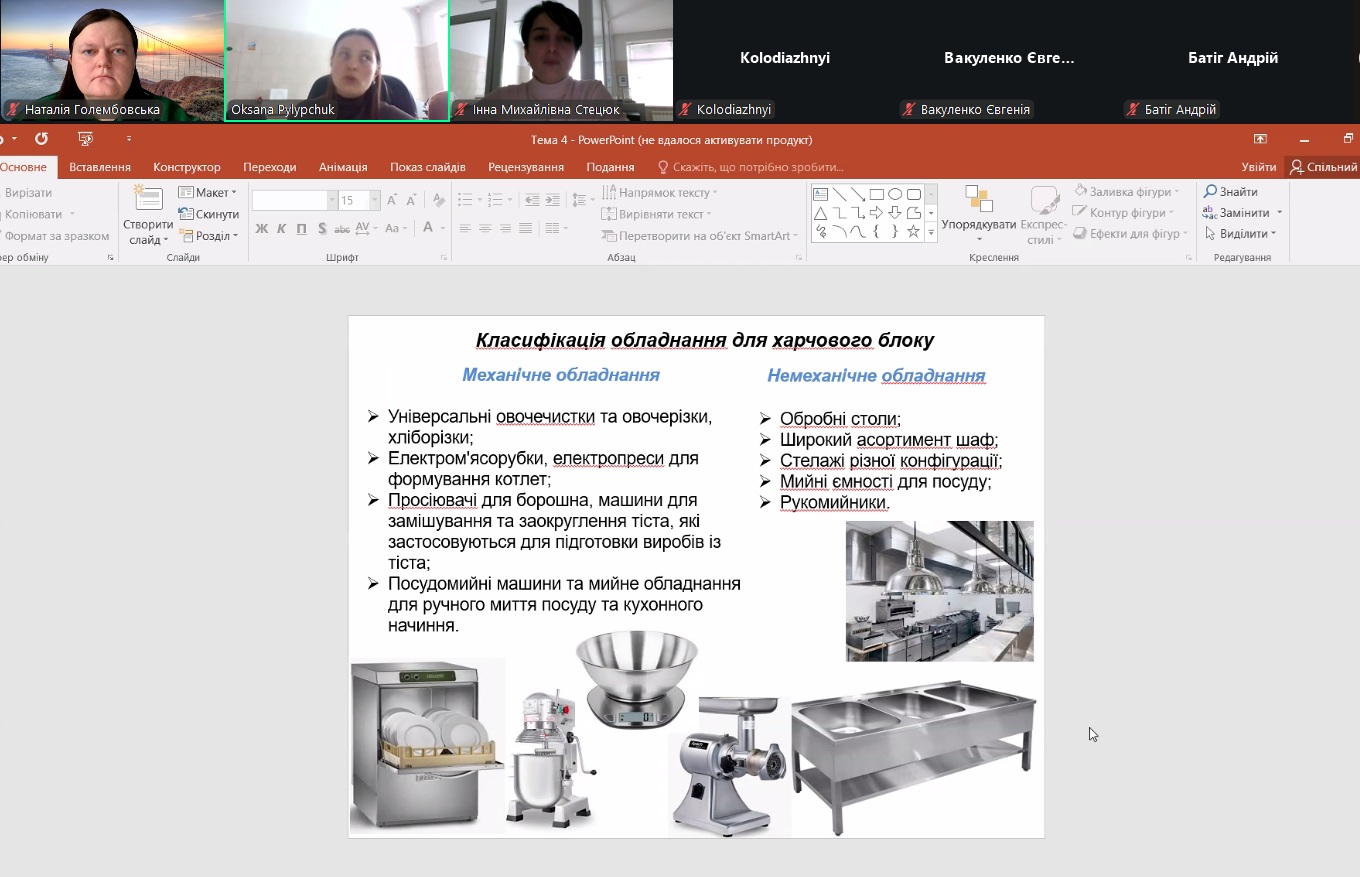Image resolution: width=1360 pixels, height=877 pixels.
Task: Click the Create Slide (Створити слайд) icon
Action: 148,200
